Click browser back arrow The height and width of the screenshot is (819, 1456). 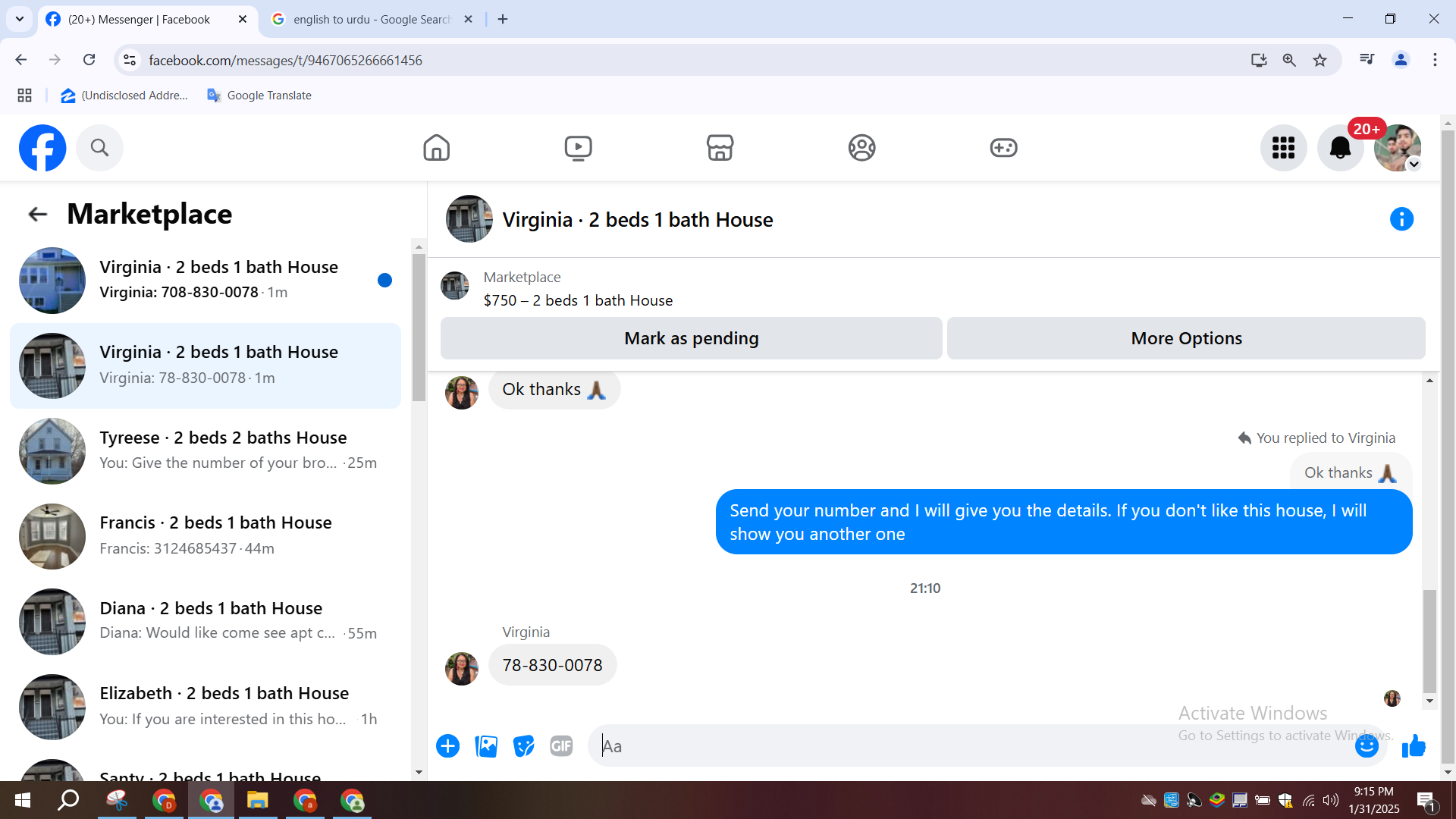tap(21, 60)
